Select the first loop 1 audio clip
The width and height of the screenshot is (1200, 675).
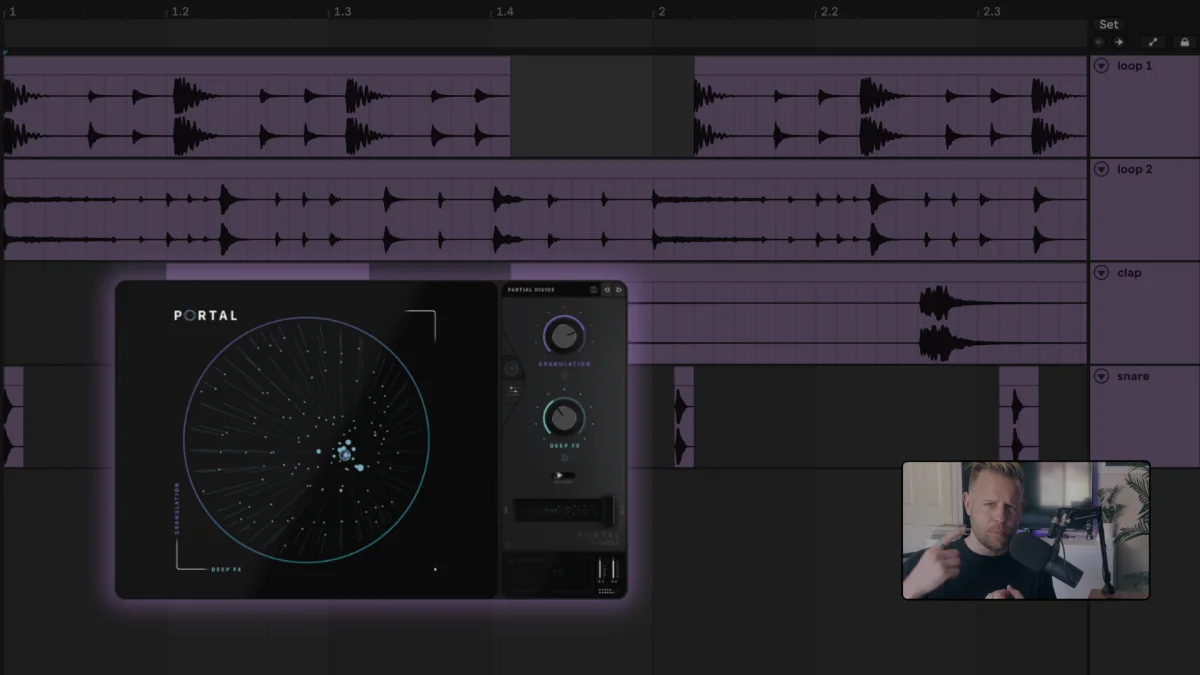point(257,106)
